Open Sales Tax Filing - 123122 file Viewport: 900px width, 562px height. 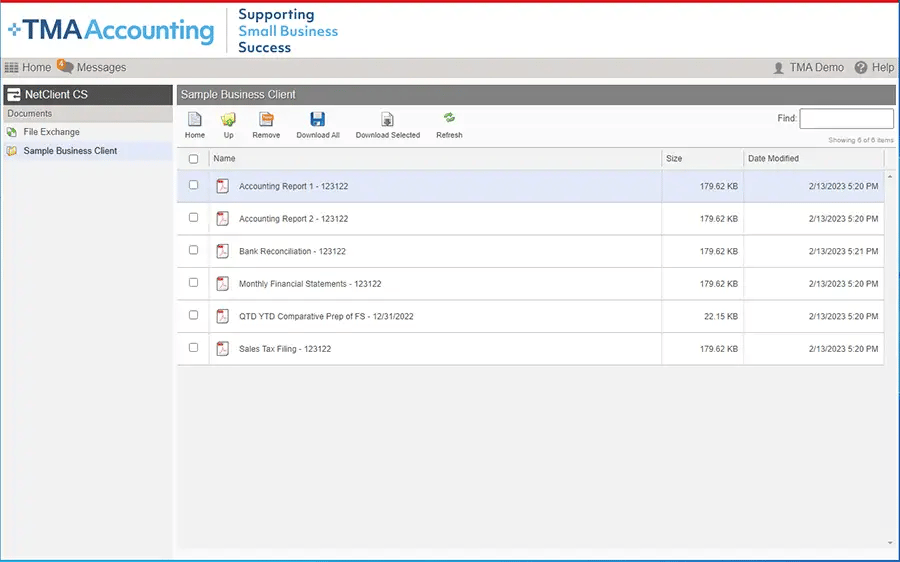(x=285, y=349)
